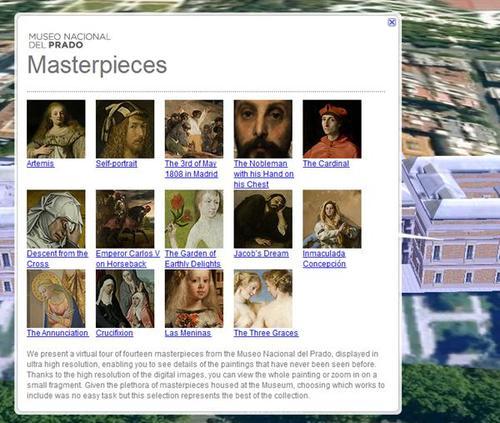The height and width of the screenshot is (423, 500).
Task: Open the Las Meninas thumbnail
Action: (194, 299)
